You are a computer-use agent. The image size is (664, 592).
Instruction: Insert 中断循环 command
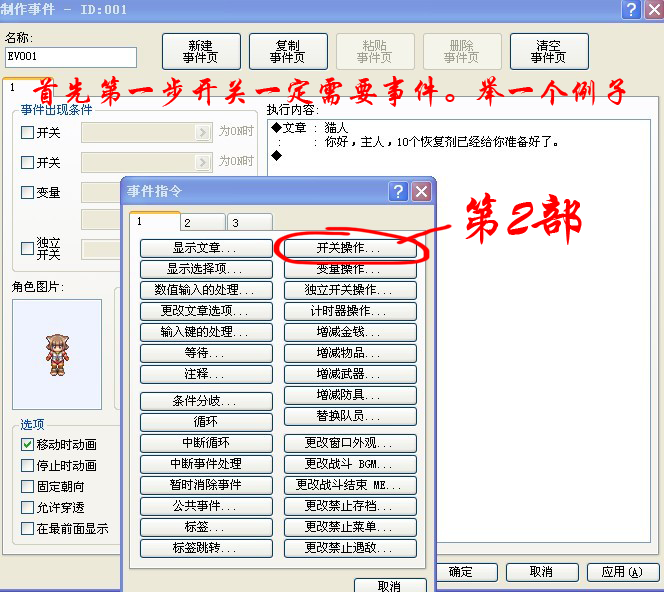(x=206, y=443)
